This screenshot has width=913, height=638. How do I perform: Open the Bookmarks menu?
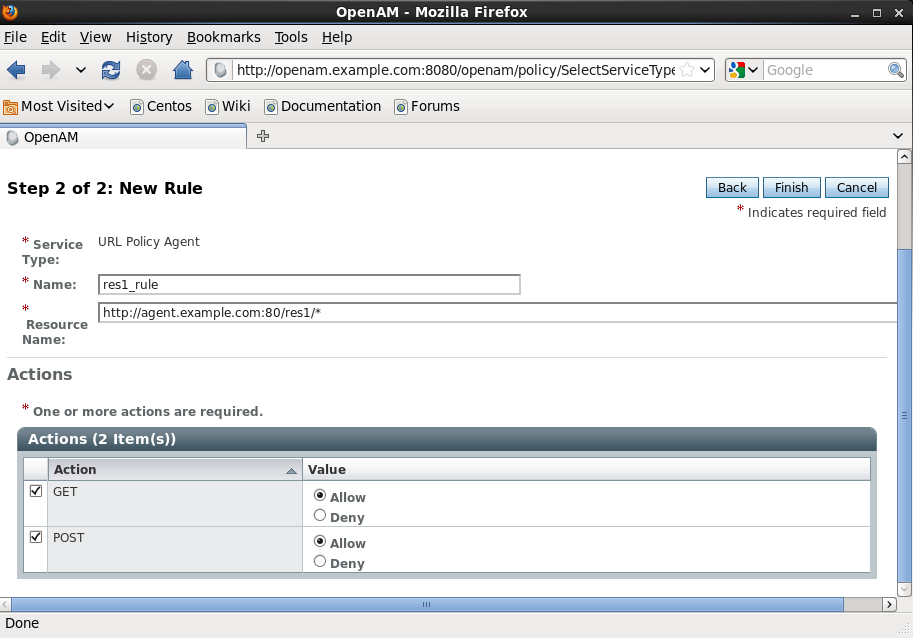(224, 37)
